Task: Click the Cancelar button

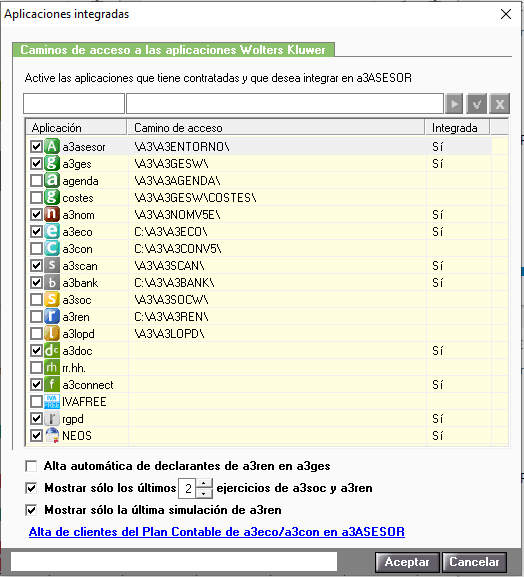Action: 474,562
